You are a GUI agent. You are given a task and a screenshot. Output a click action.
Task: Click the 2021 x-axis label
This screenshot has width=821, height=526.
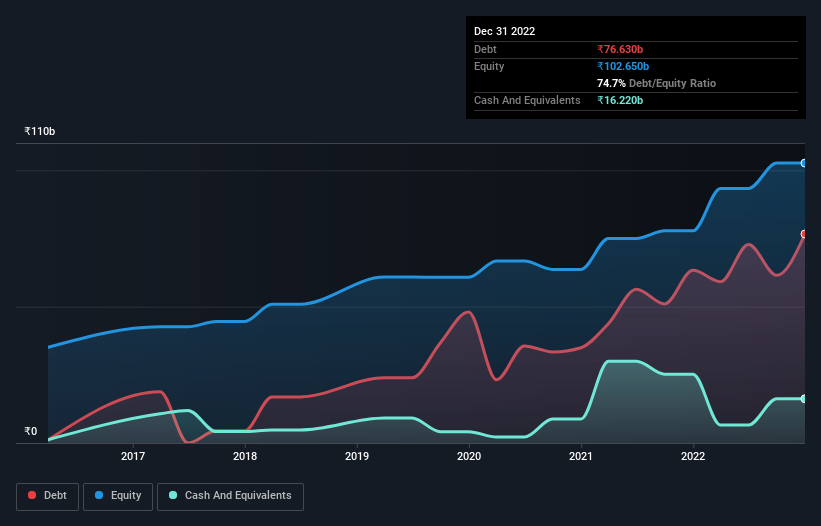[x=581, y=456]
